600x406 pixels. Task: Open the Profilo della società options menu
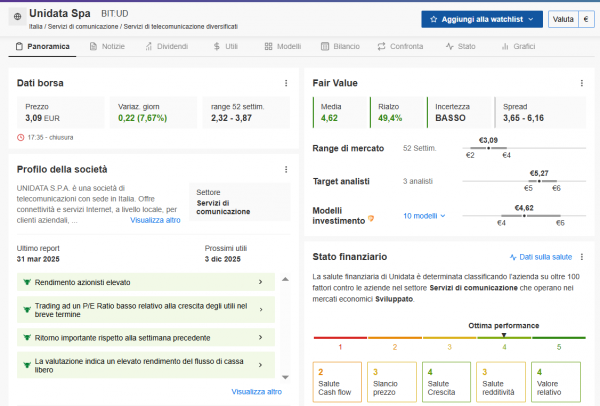coord(286,169)
